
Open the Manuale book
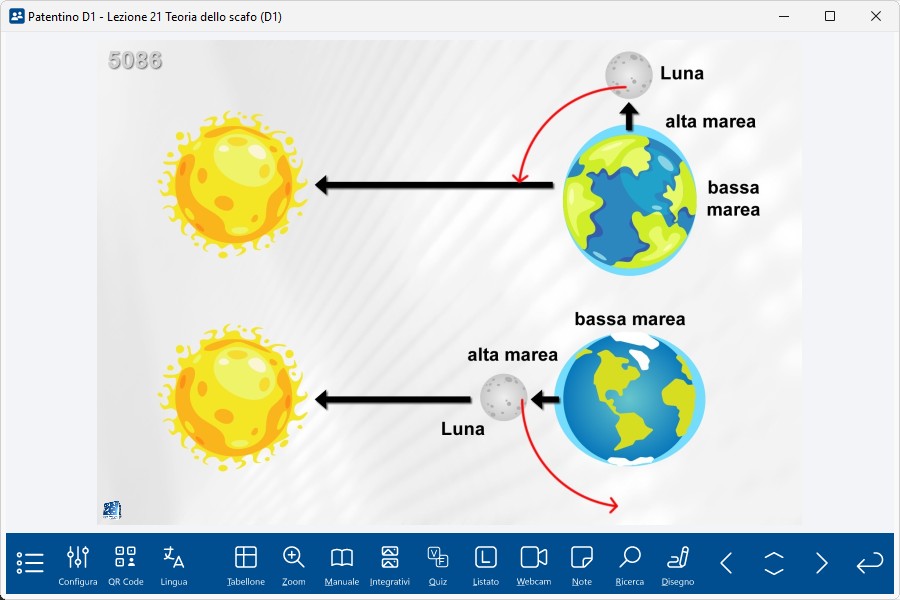coord(342,564)
